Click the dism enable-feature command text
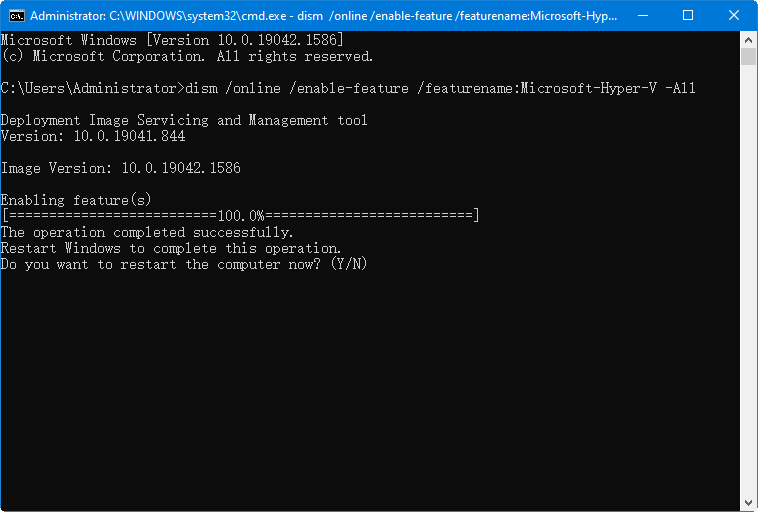The height and width of the screenshot is (512, 758). [x=440, y=88]
